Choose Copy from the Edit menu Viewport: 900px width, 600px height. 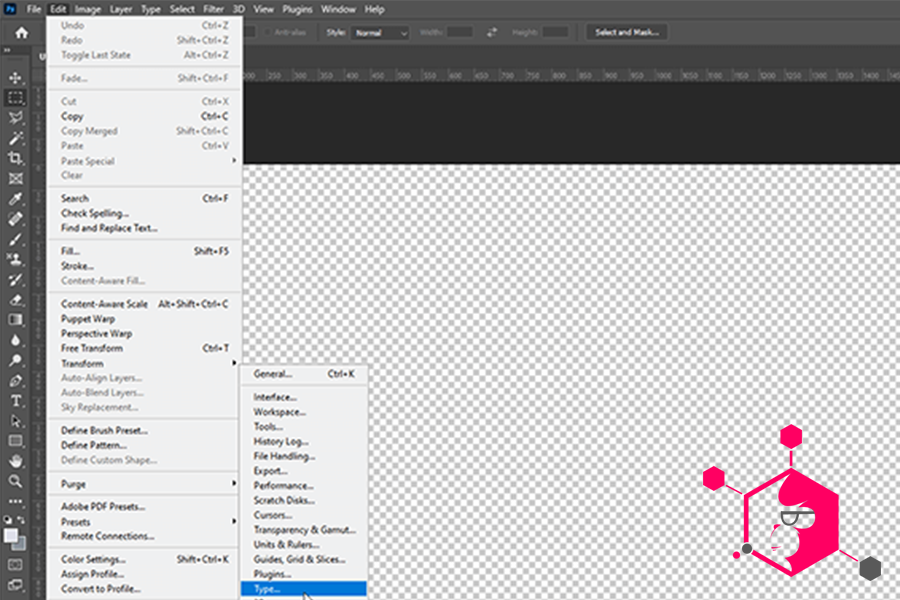coord(144,116)
